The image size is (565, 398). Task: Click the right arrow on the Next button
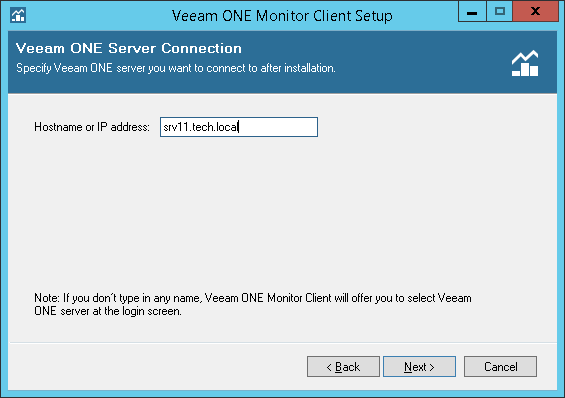pyautogui.click(x=432, y=367)
